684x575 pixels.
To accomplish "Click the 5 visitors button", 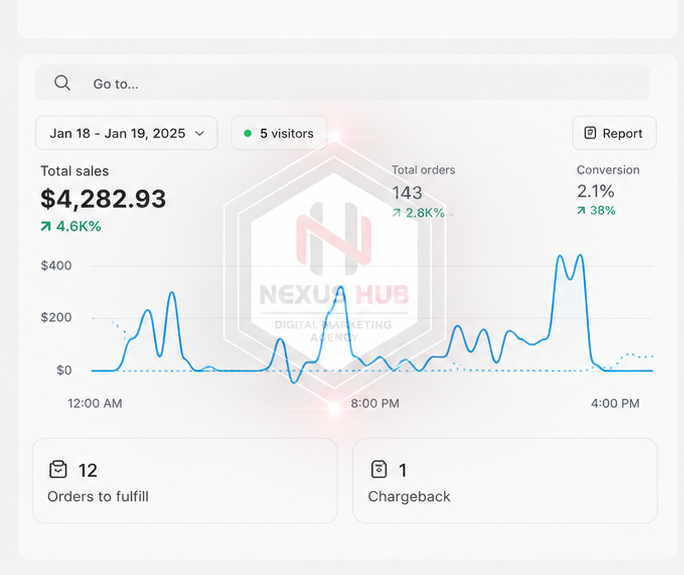I will click(x=279, y=133).
